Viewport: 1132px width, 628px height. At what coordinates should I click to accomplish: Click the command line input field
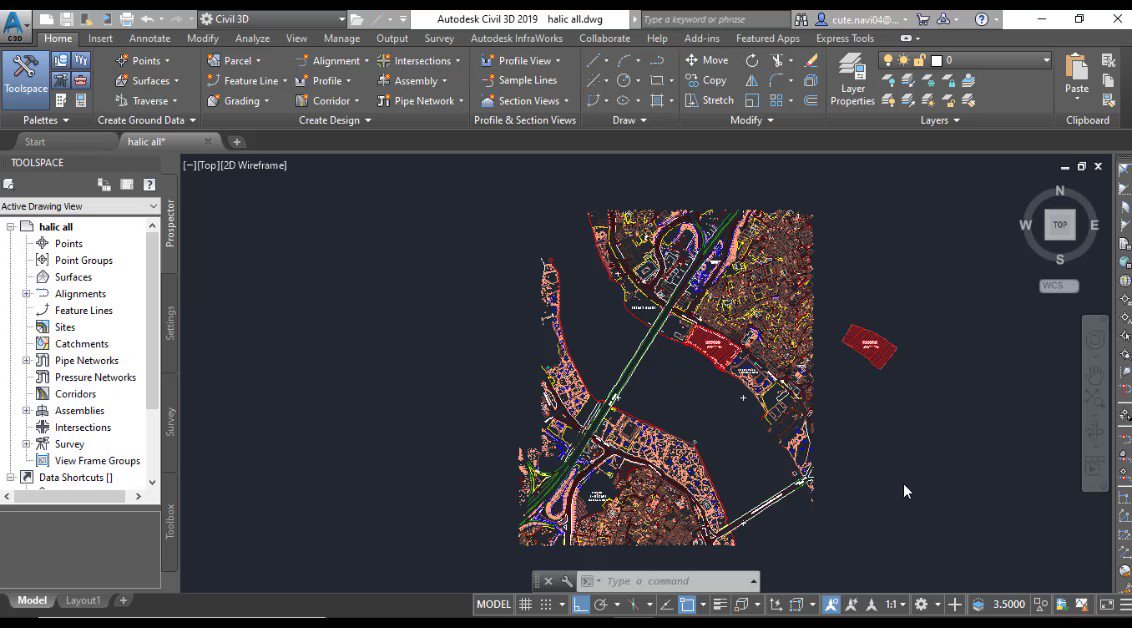[x=675, y=581]
